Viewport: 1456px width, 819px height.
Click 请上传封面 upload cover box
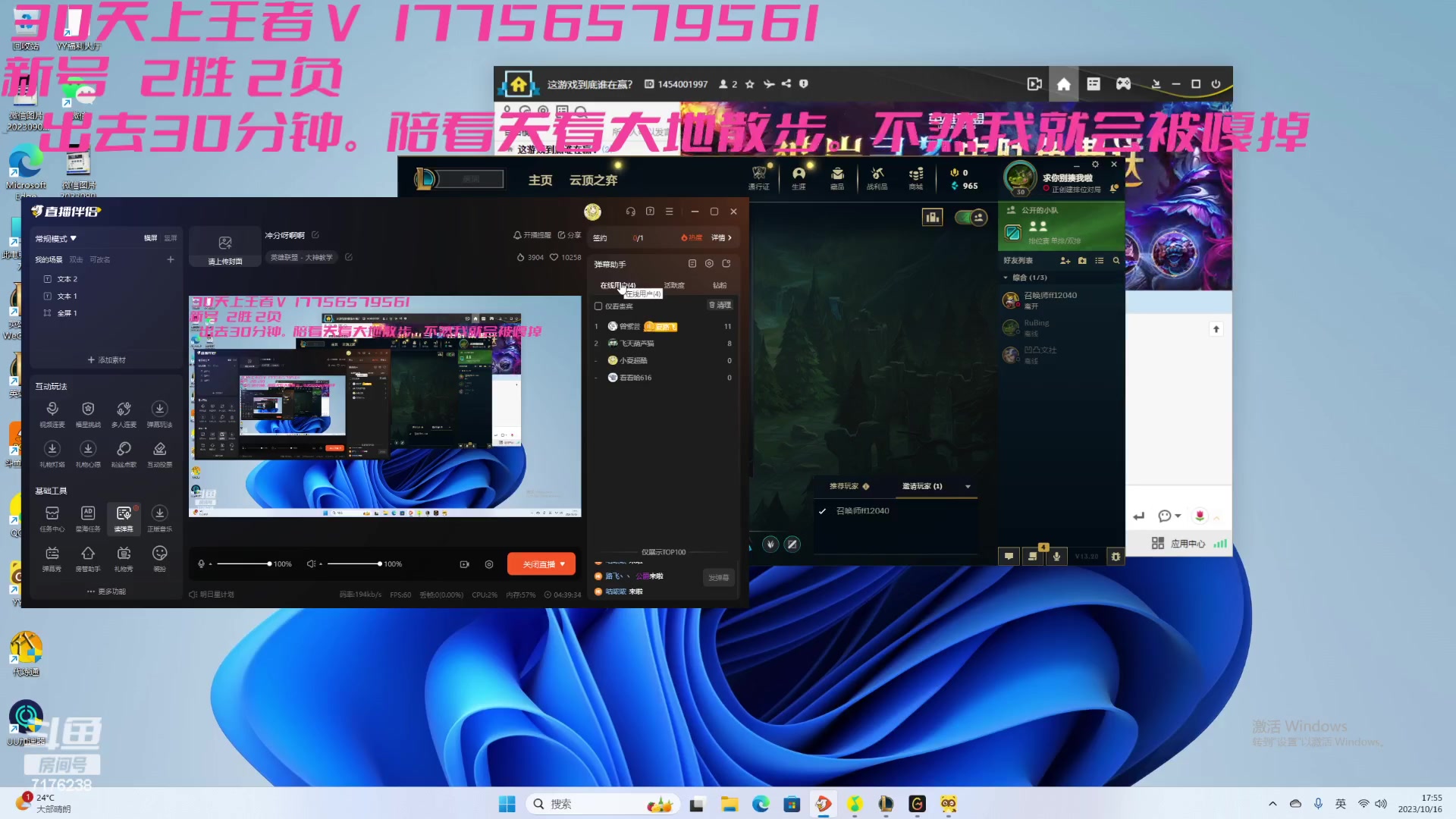pos(225,247)
